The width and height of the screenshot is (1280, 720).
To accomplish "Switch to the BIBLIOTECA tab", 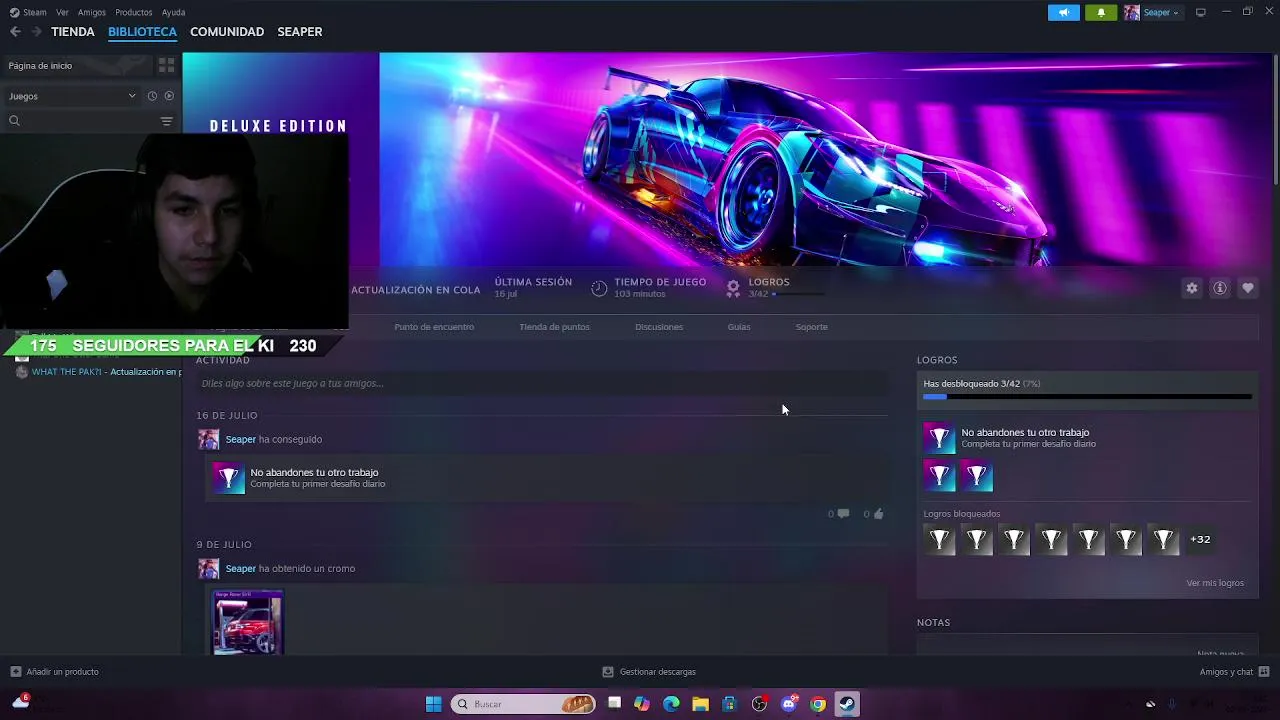I will click(142, 32).
